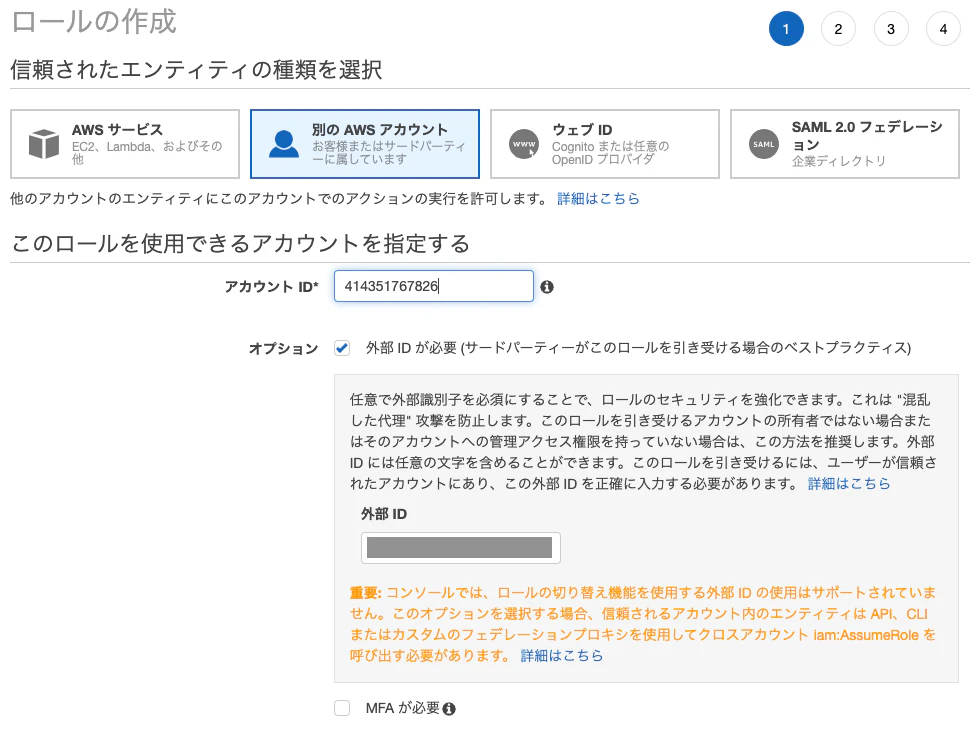979x732 pixels.
Task: Click the AWS service cube icon
Action: [44, 144]
